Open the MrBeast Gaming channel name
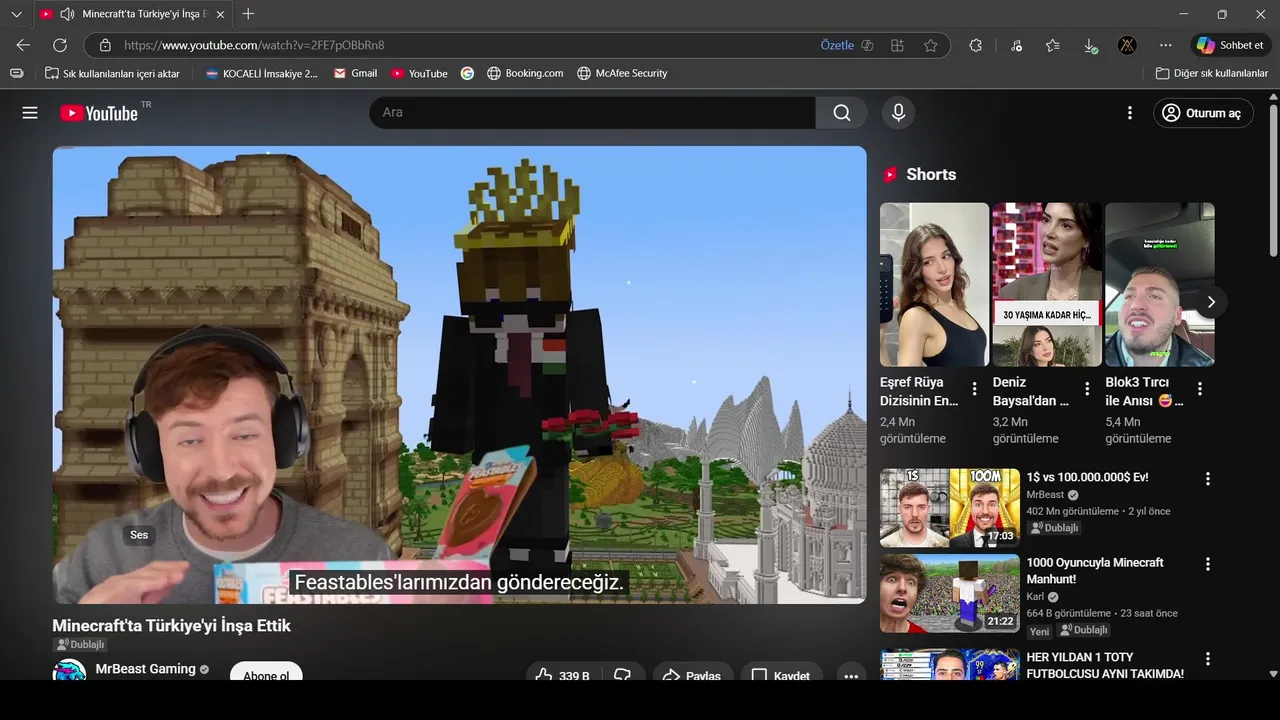The image size is (1280, 720). (x=146, y=669)
